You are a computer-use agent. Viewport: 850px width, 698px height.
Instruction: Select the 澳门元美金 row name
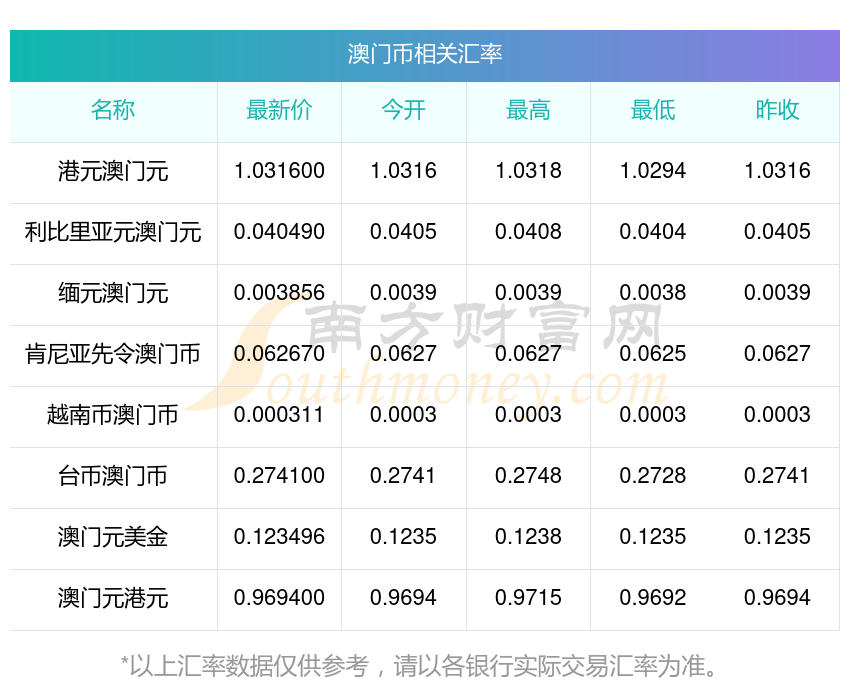[x=113, y=537]
